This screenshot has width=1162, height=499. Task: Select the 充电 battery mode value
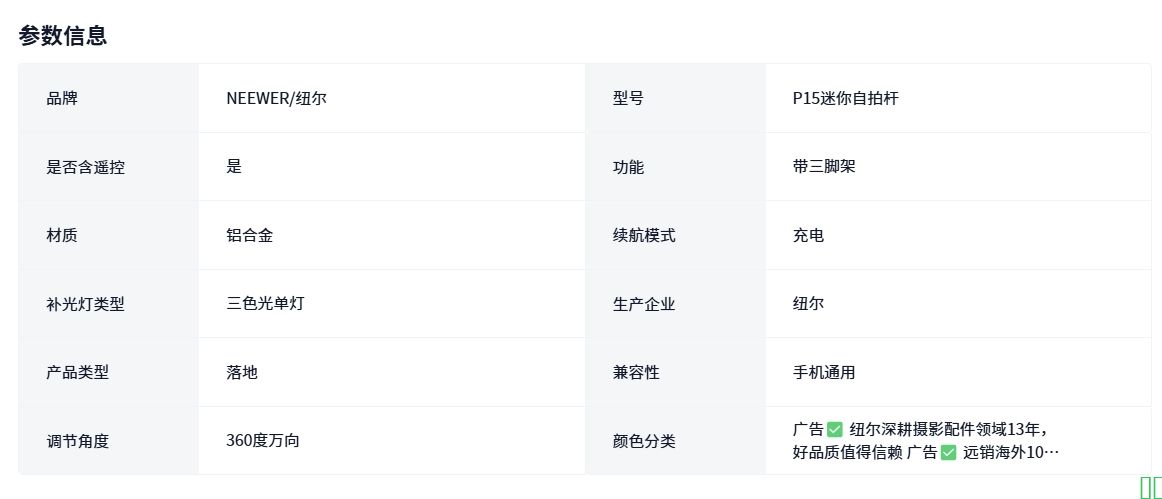pyautogui.click(x=808, y=235)
